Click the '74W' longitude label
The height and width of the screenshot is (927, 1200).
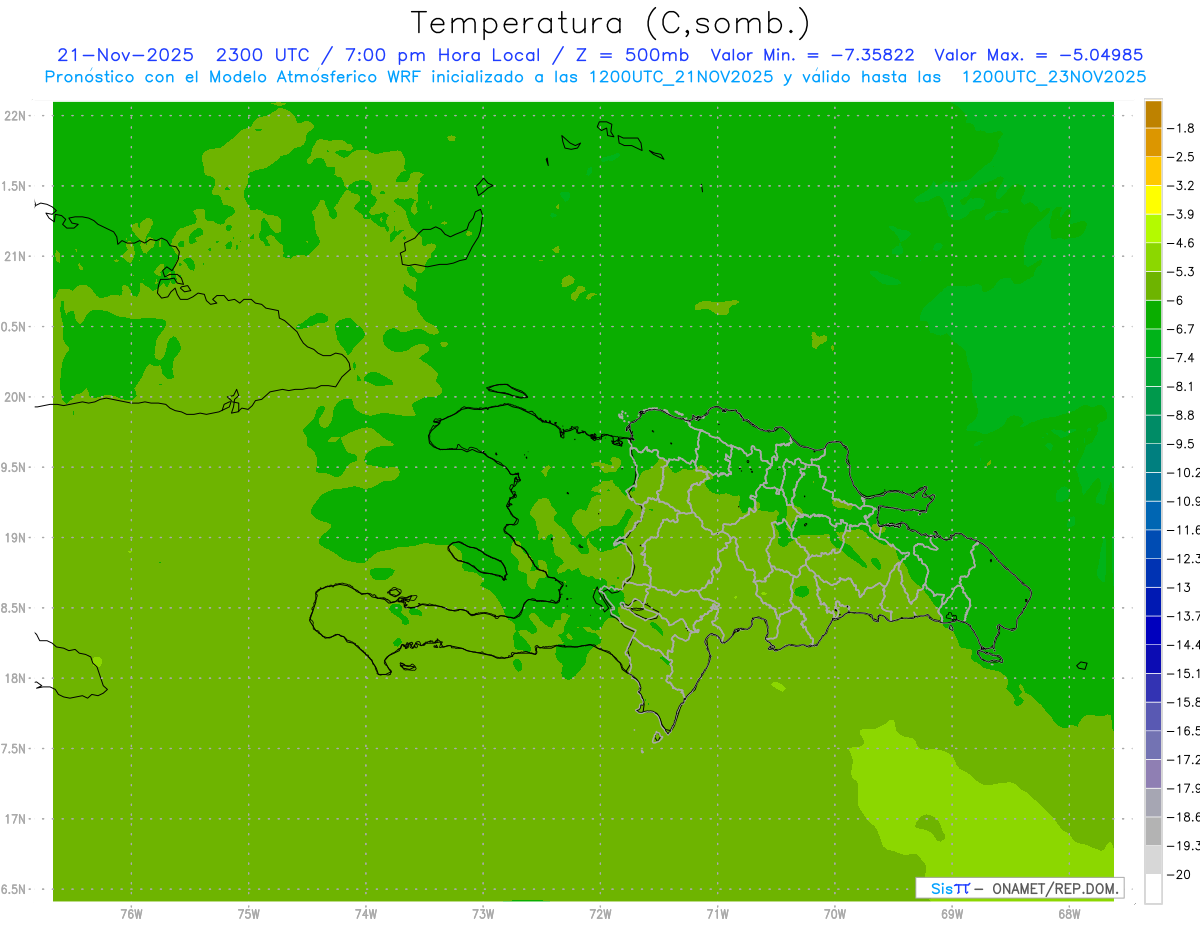point(365,914)
